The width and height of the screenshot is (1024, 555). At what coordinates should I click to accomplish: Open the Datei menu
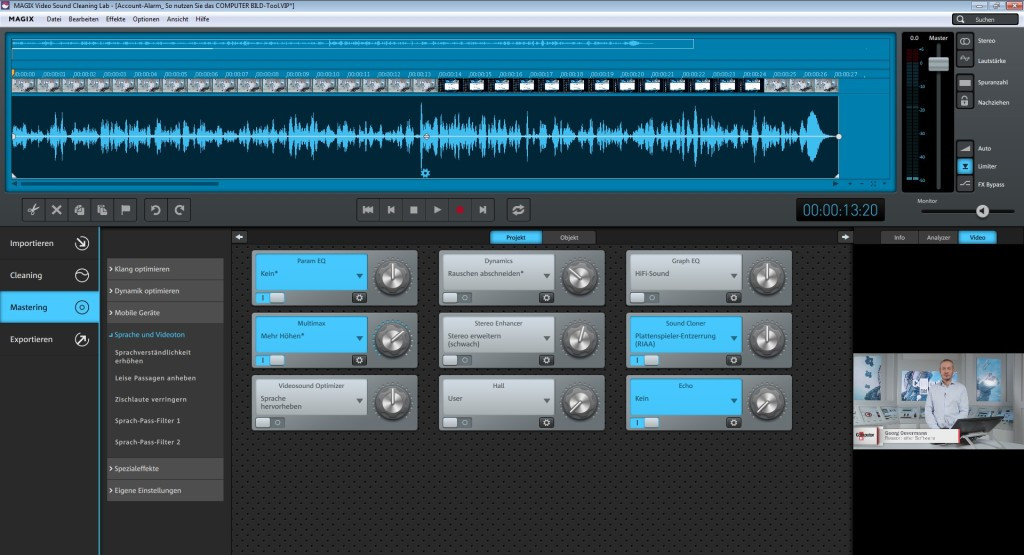(x=54, y=20)
